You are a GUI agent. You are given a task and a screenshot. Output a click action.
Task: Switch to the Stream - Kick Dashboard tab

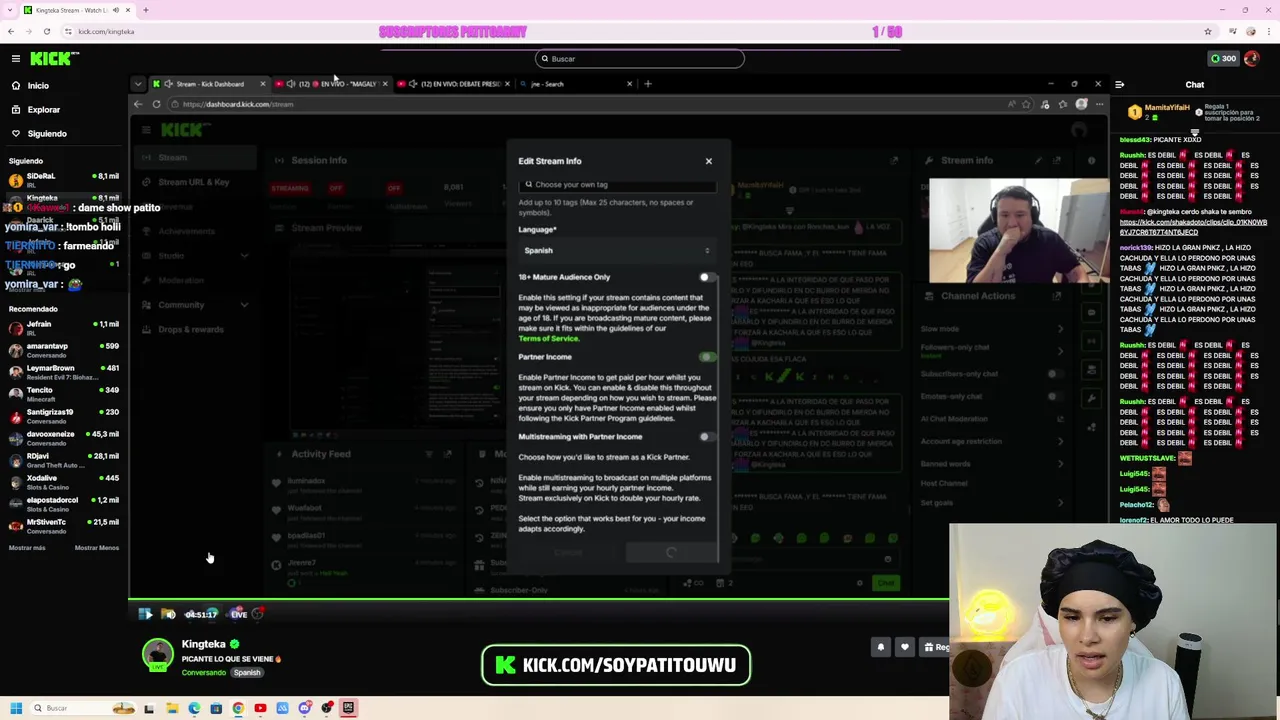point(208,84)
